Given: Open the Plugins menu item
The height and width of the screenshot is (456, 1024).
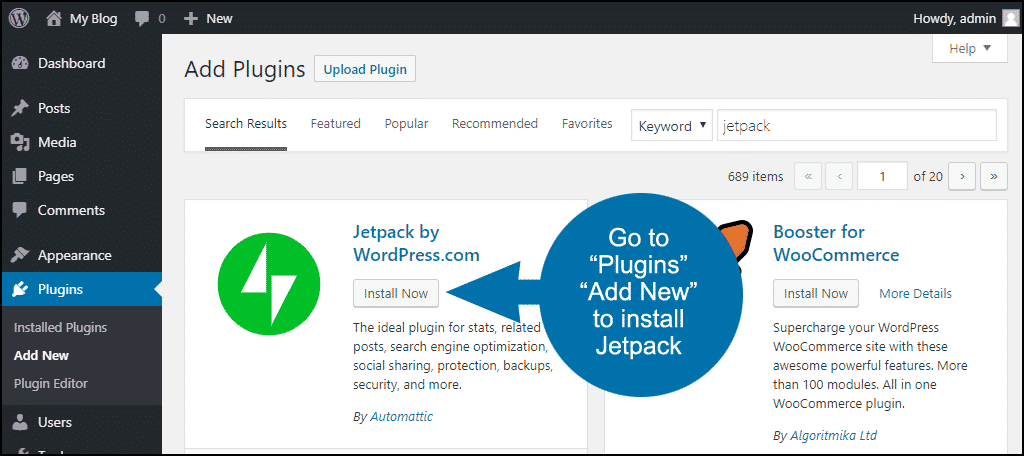Looking at the screenshot, I should click(x=81, y=289).
